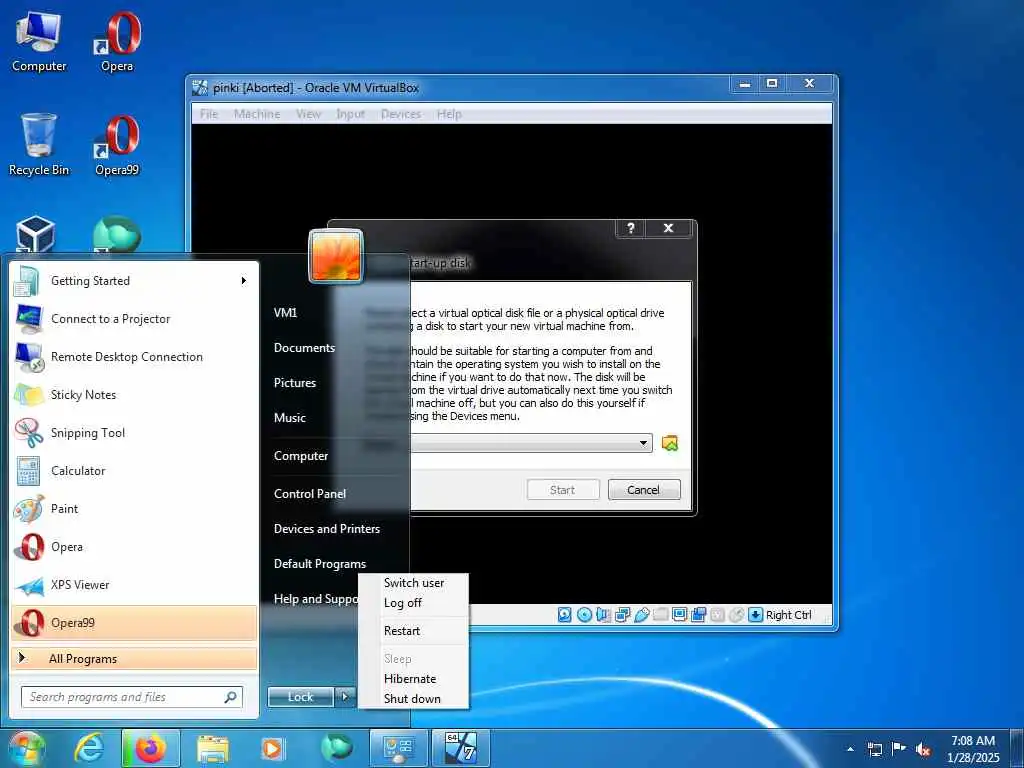
Task: Open the Computer desktop icon
Action: pos(39,42)
